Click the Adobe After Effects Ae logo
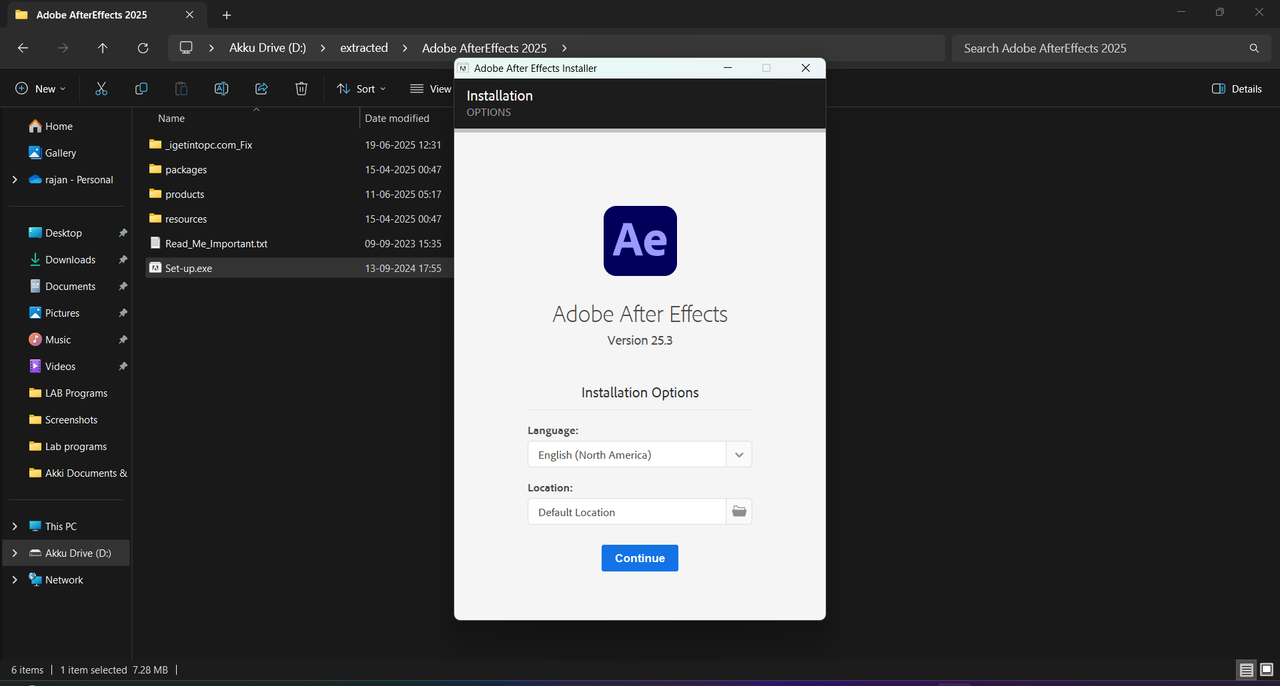This screenshot has height=686, width=1280. [x=640, y=241]
